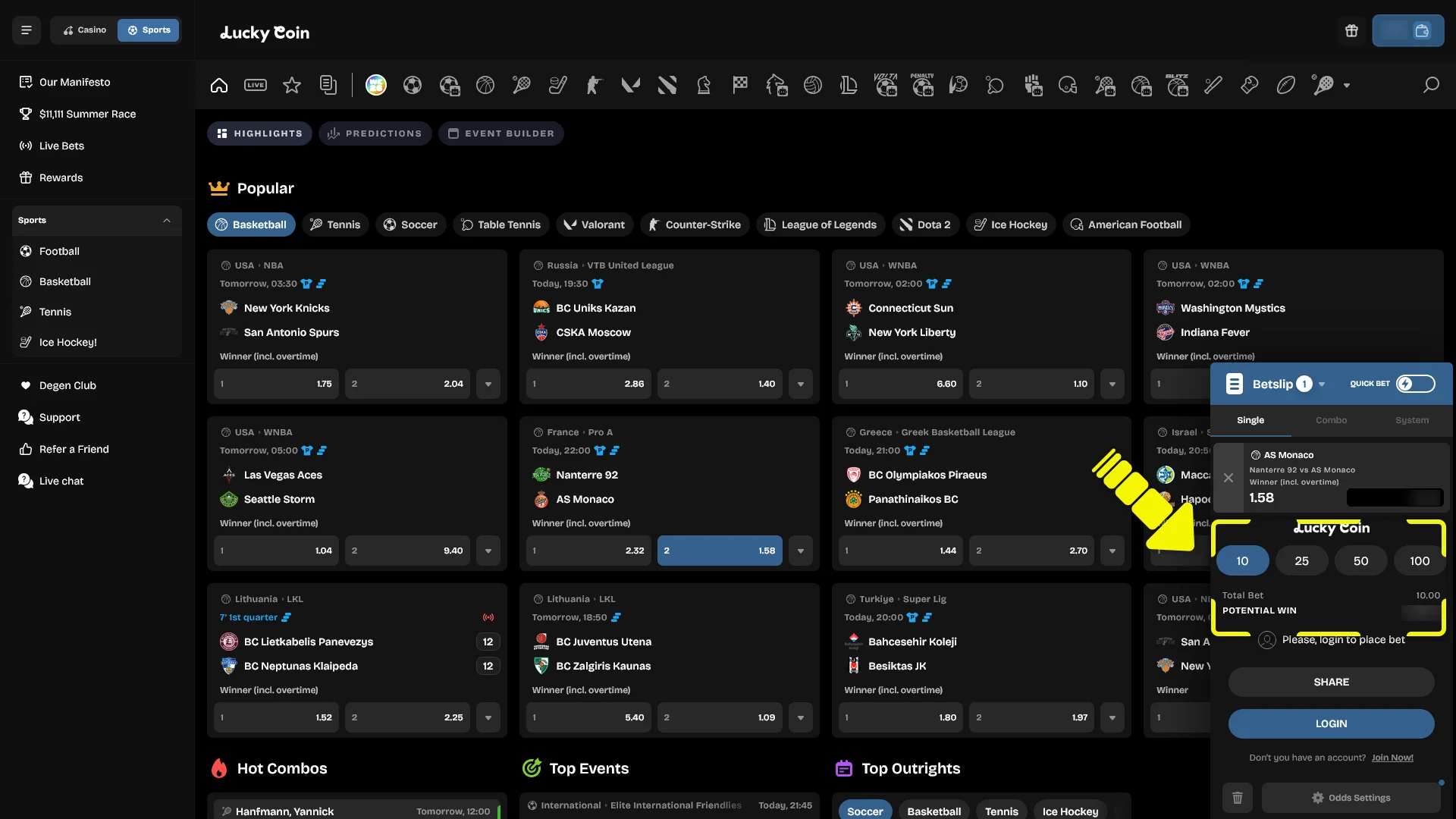The height and width of the screenshot is (819, 1456).
Task: Select odds 6.60 for Connecticut Sun
Action: click(x=901, y=384)
